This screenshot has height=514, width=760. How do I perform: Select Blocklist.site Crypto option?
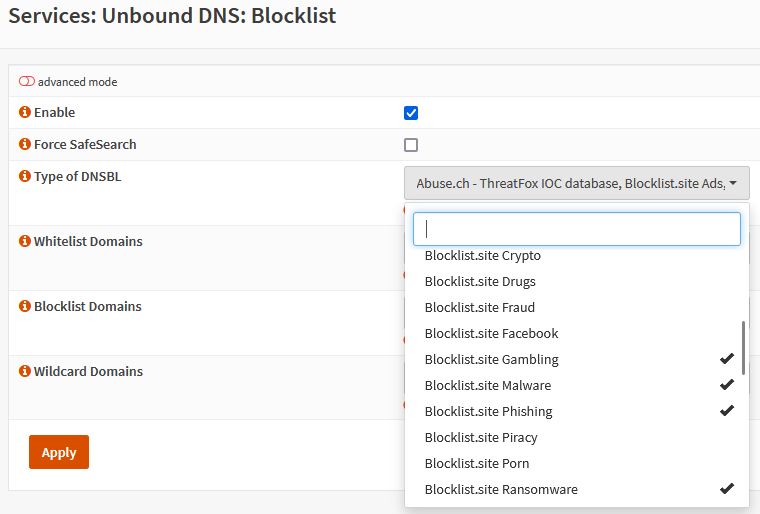483,256
